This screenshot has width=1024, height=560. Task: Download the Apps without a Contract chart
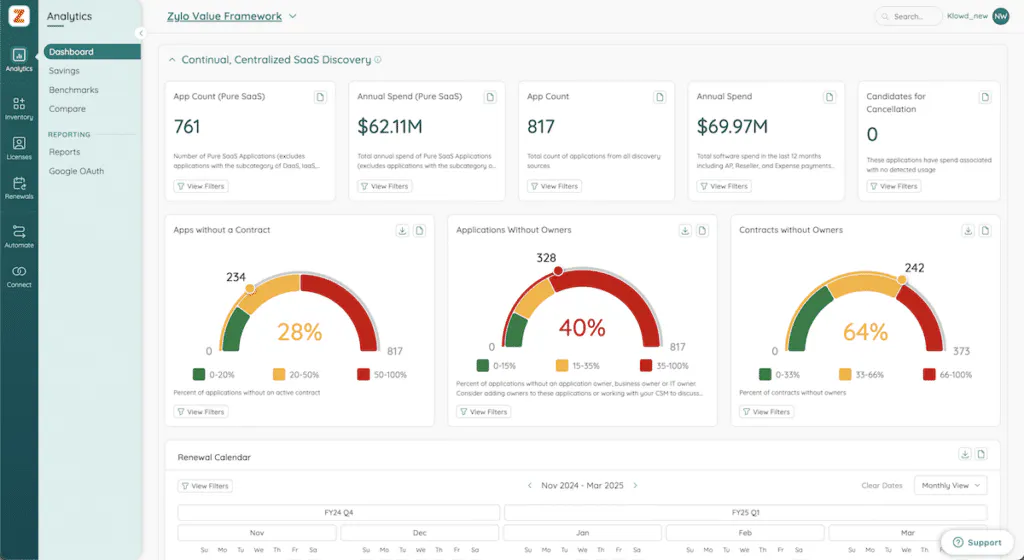coord(402,230)
